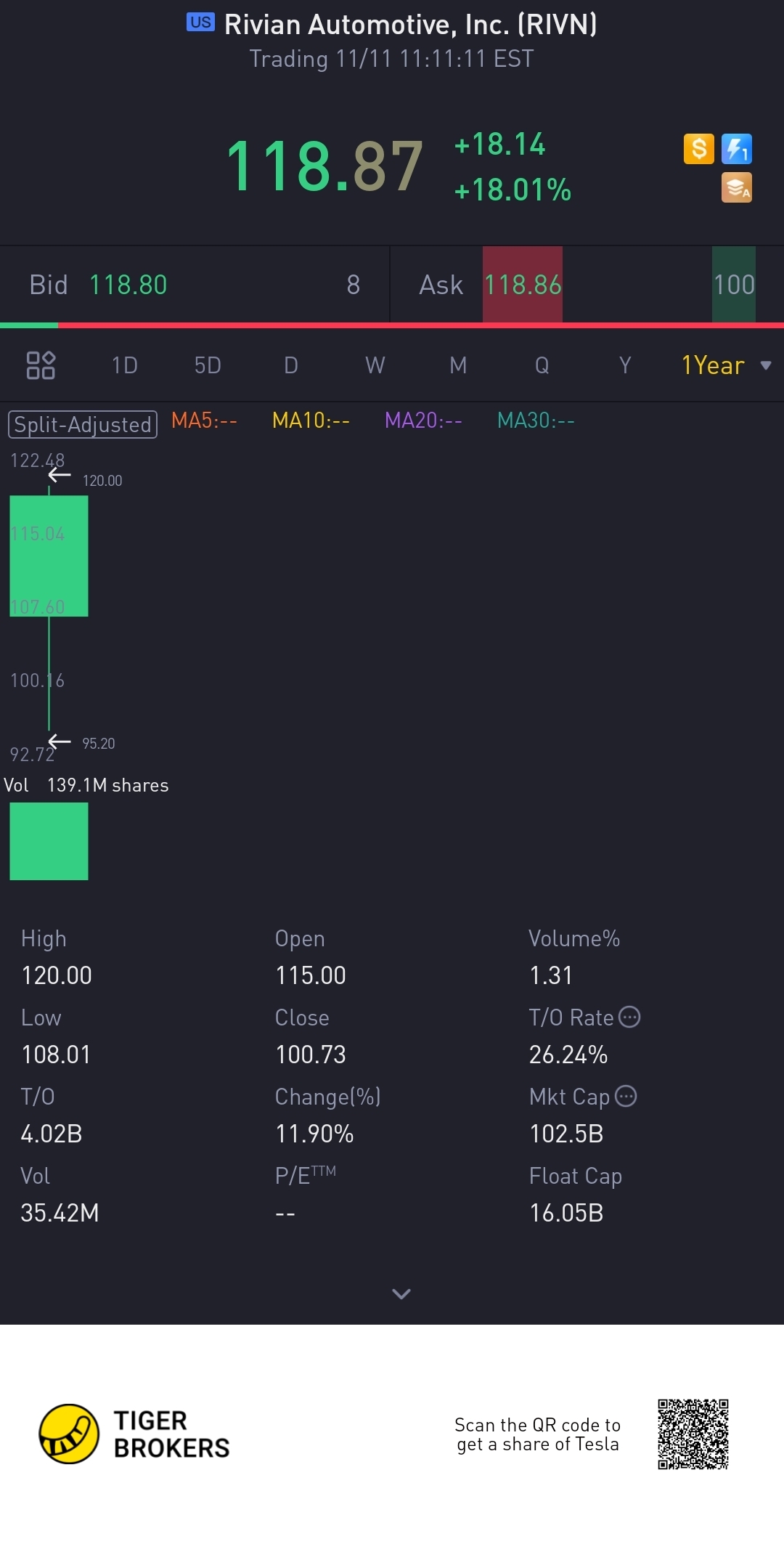Switch to the 5D chart tab
784x1544 pixels.
pos(208,365)
